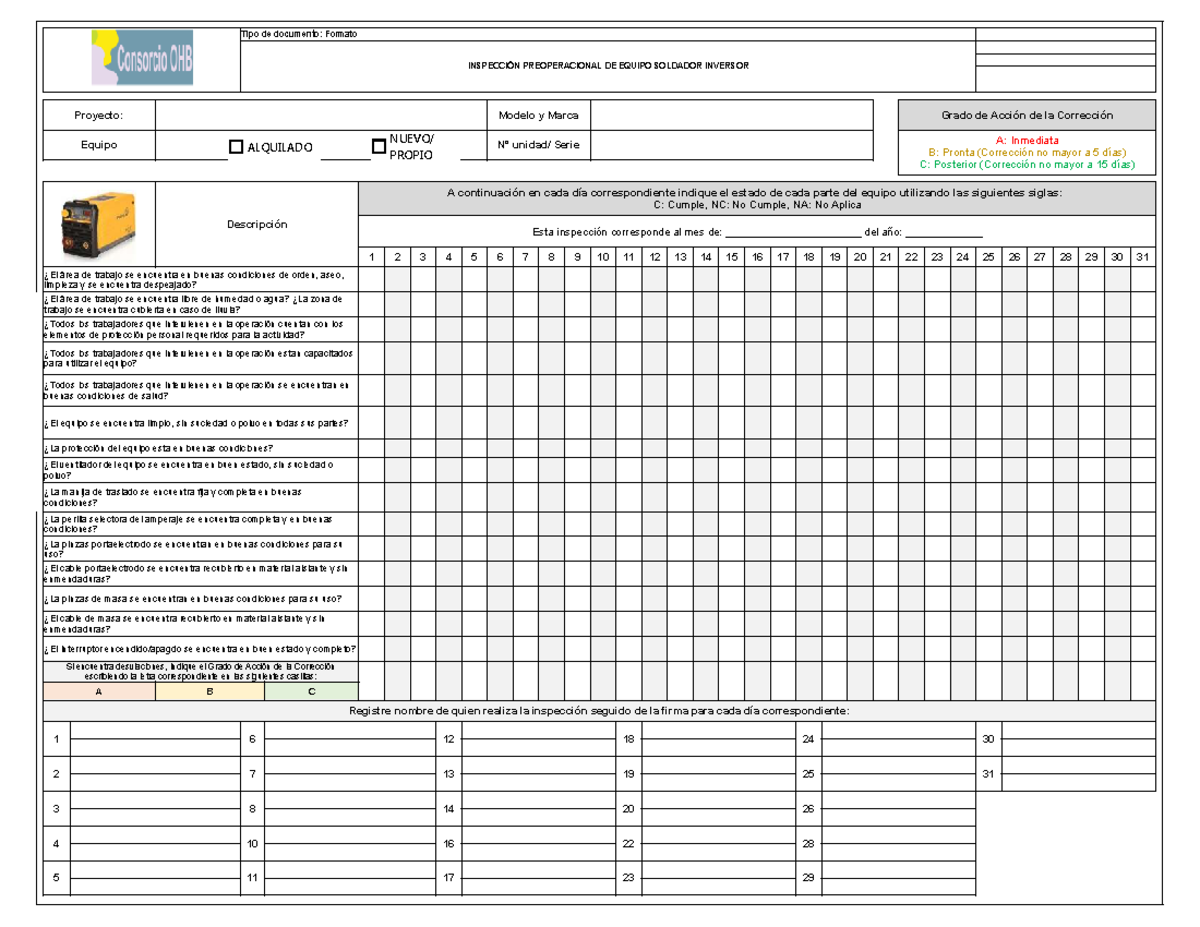Click the signature line numbered 5
This screenshot has height=927, width=1200.
tap(154, 878)
